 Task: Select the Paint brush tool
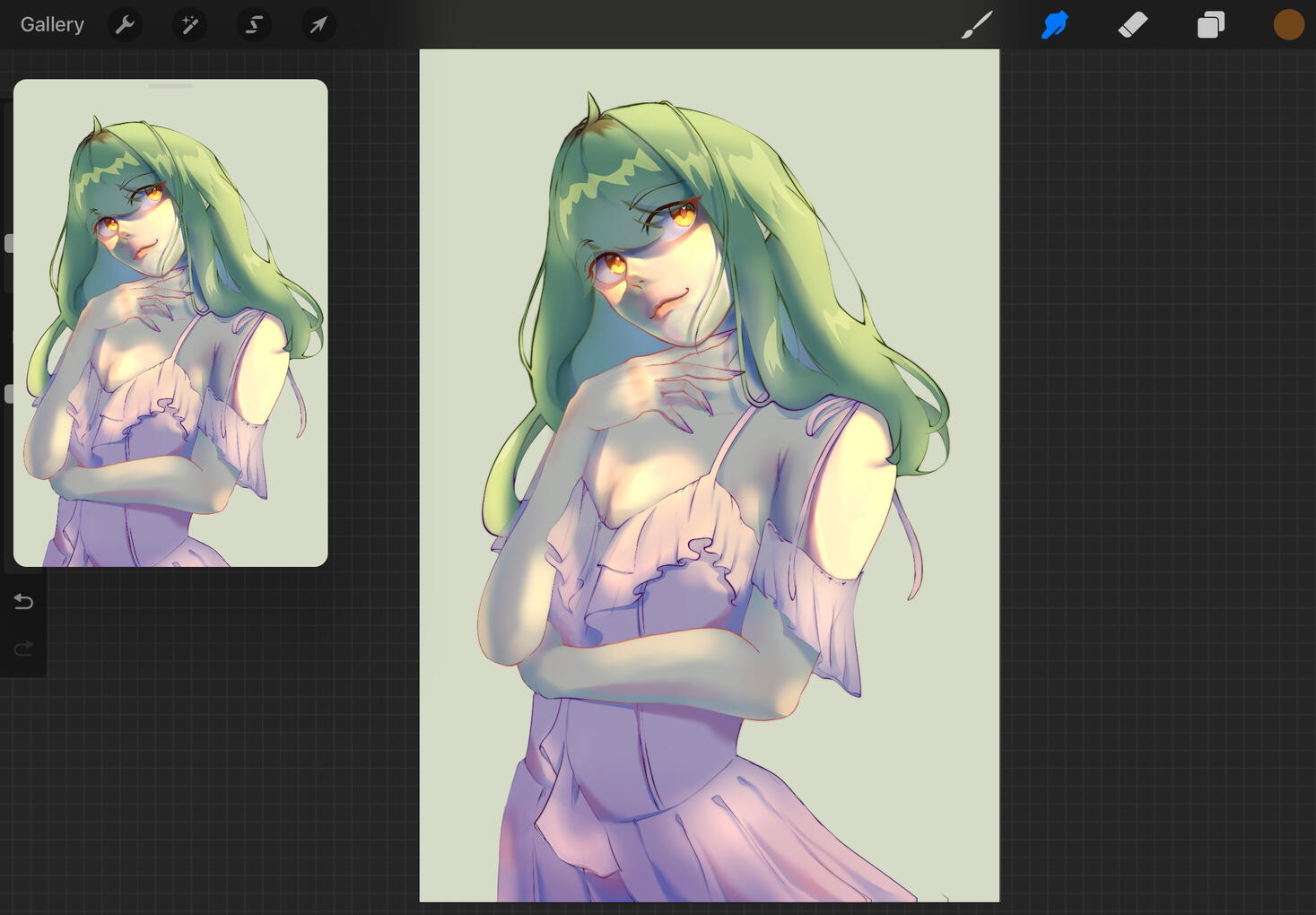(977, 24)
